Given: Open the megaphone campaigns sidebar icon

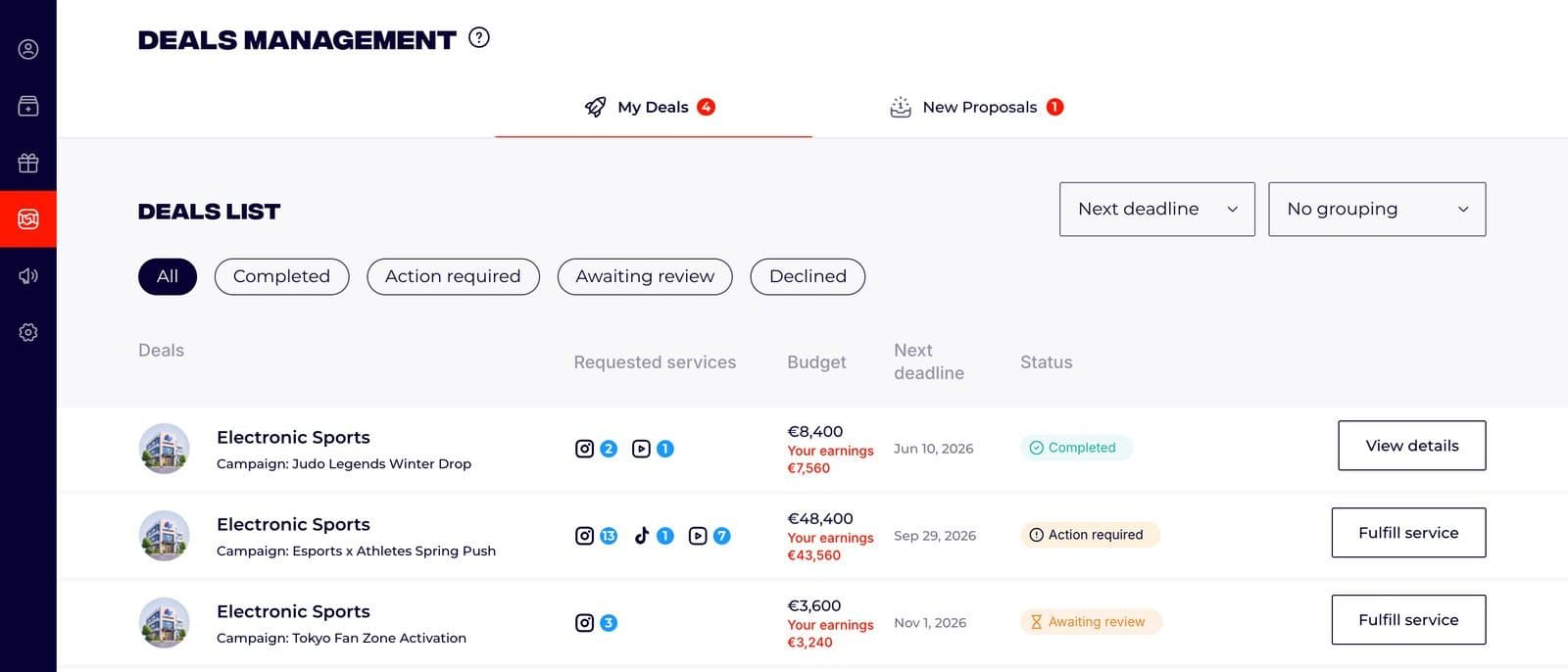Looking at the screenshot, I should (28, 276).
